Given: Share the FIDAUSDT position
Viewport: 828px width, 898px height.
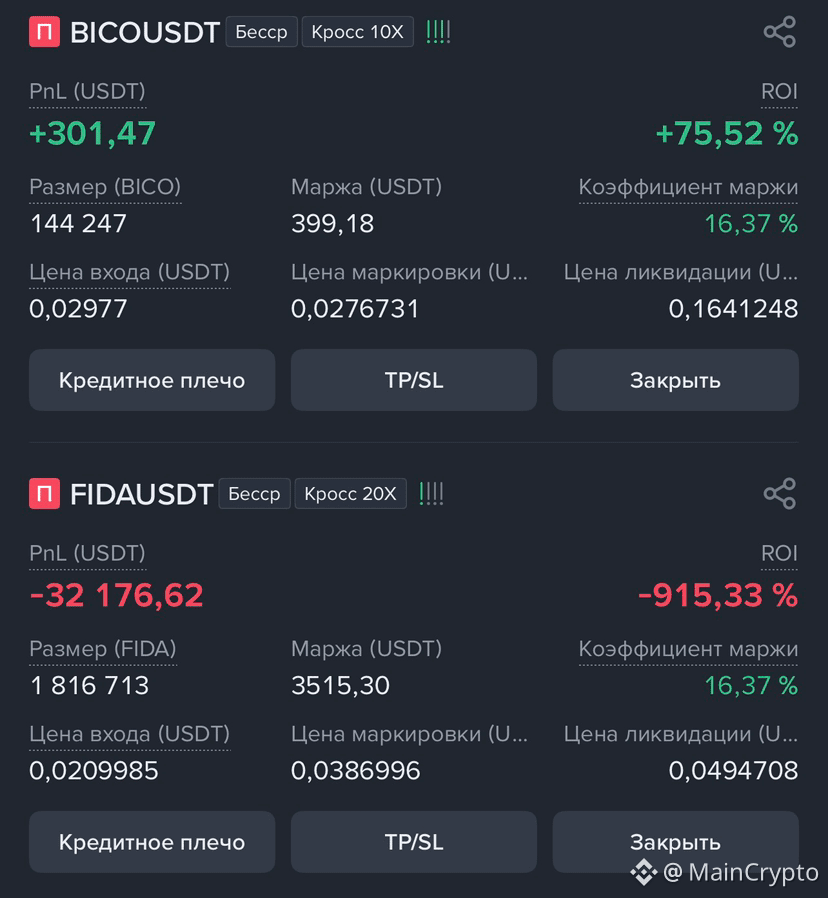Looking at the screenshot, I should pyautogui.click(x=780, y=493).
